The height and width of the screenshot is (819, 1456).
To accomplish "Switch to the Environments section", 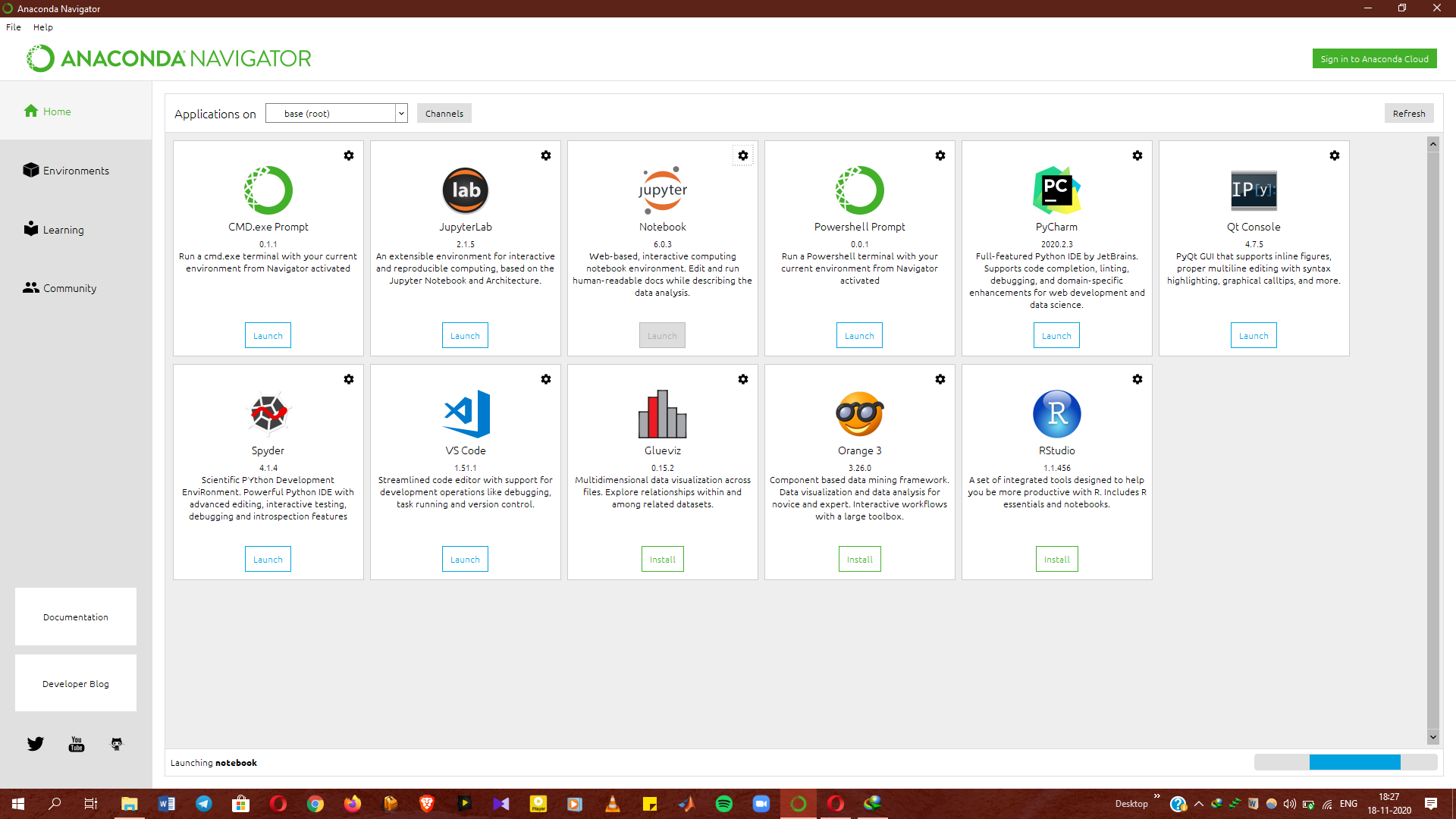I will click(76, 170).
